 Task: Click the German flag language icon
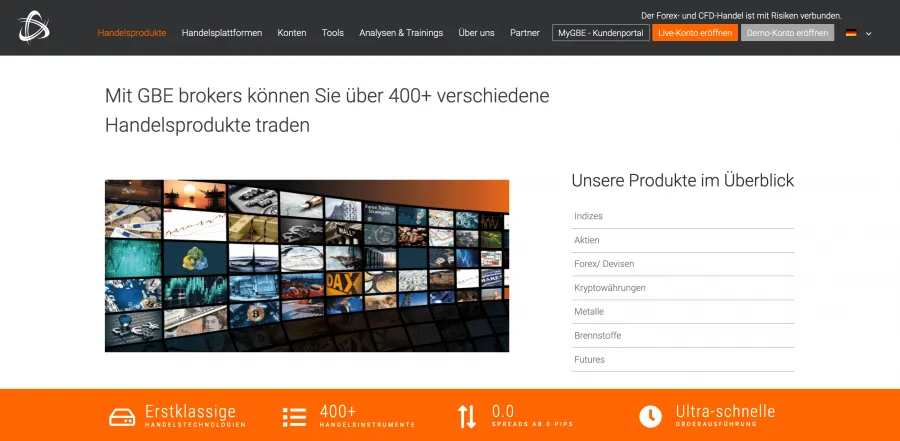point(851,33)
